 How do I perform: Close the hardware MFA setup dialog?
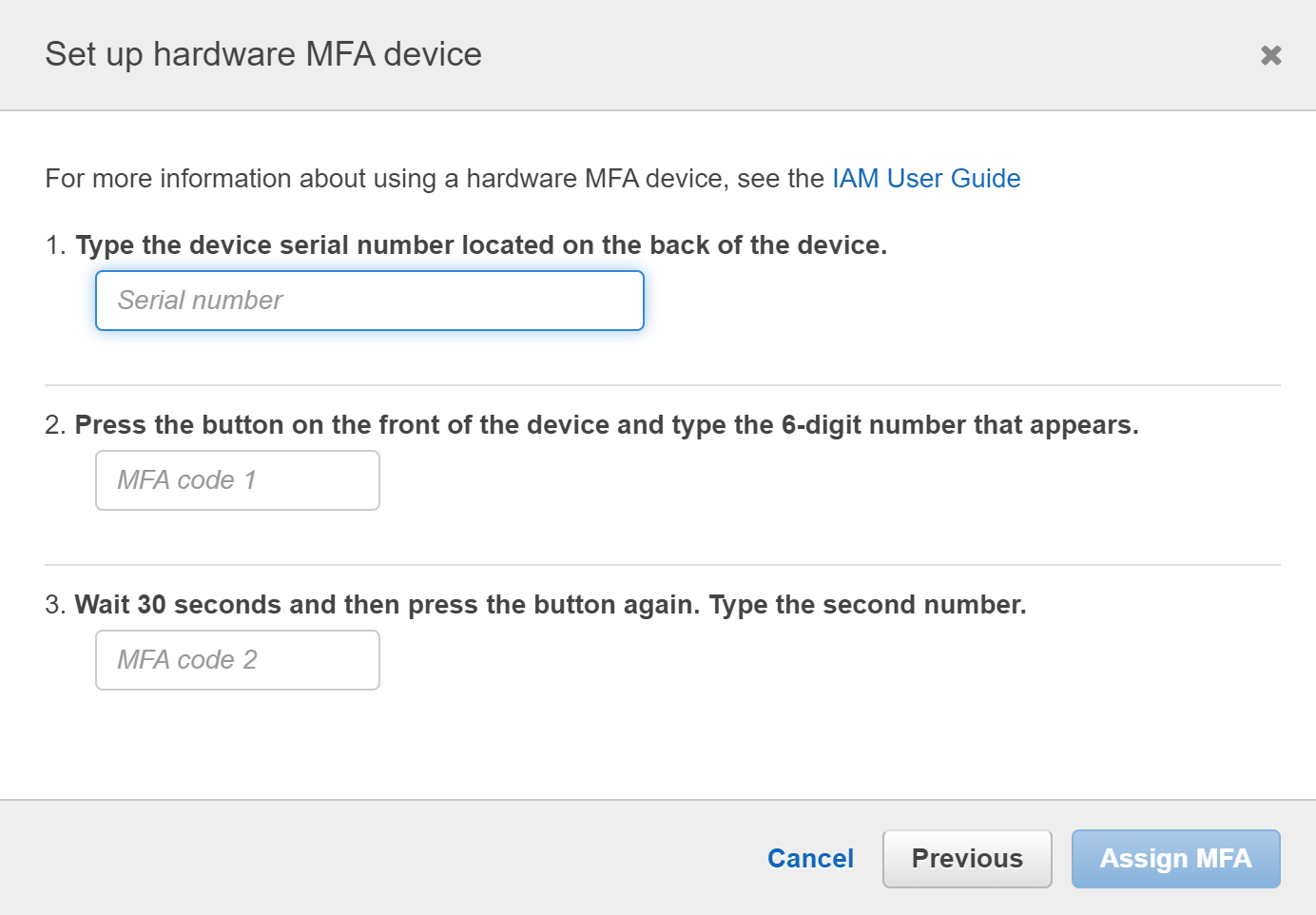pyautogui.click(x=1270, y=55)
